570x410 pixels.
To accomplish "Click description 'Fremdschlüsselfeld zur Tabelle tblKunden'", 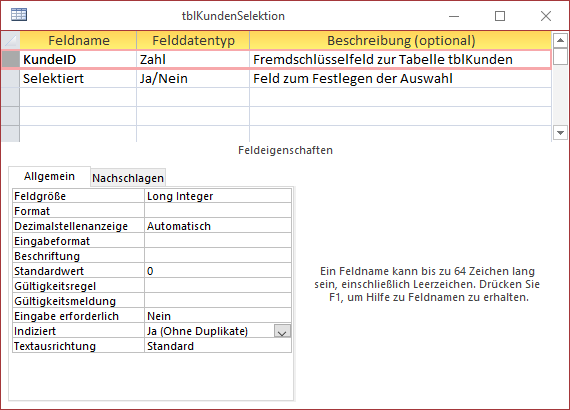I will point(400,60).
